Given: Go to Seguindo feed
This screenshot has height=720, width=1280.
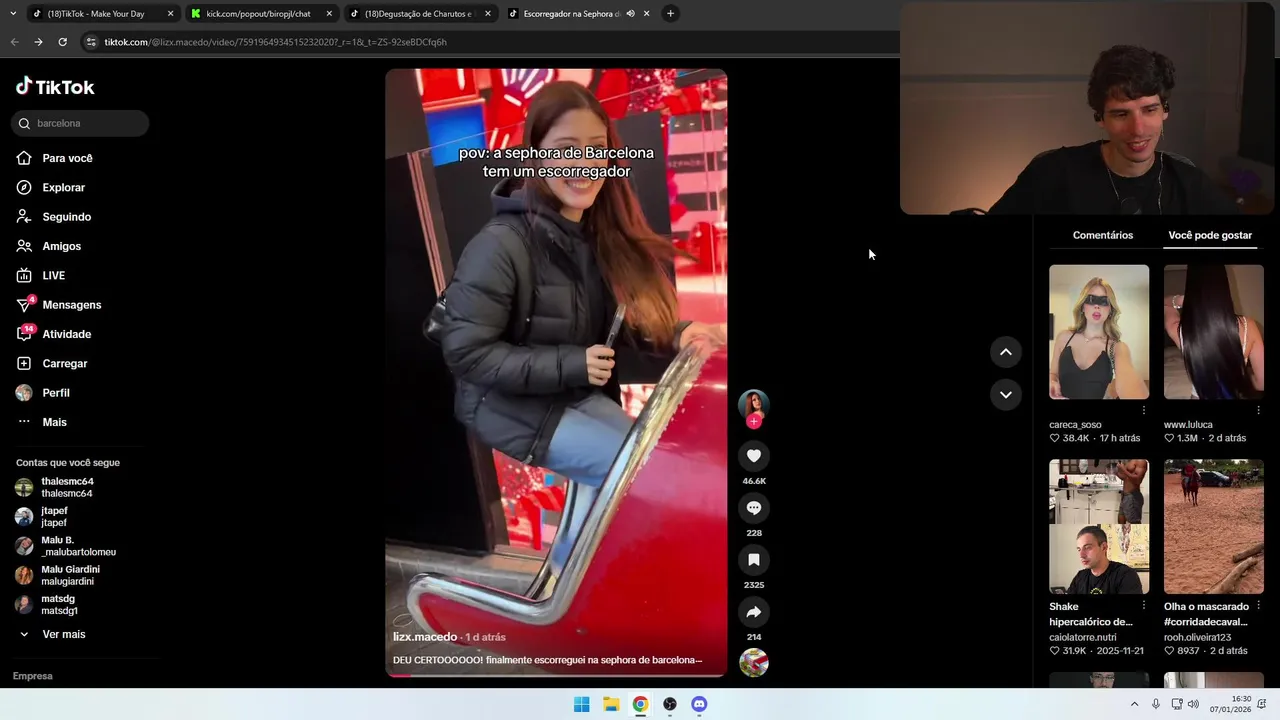Looking at the screenshot, I should click(55, 217).
